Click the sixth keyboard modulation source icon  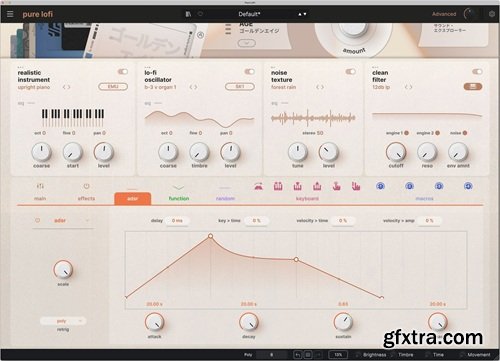(x=356, y=186)
